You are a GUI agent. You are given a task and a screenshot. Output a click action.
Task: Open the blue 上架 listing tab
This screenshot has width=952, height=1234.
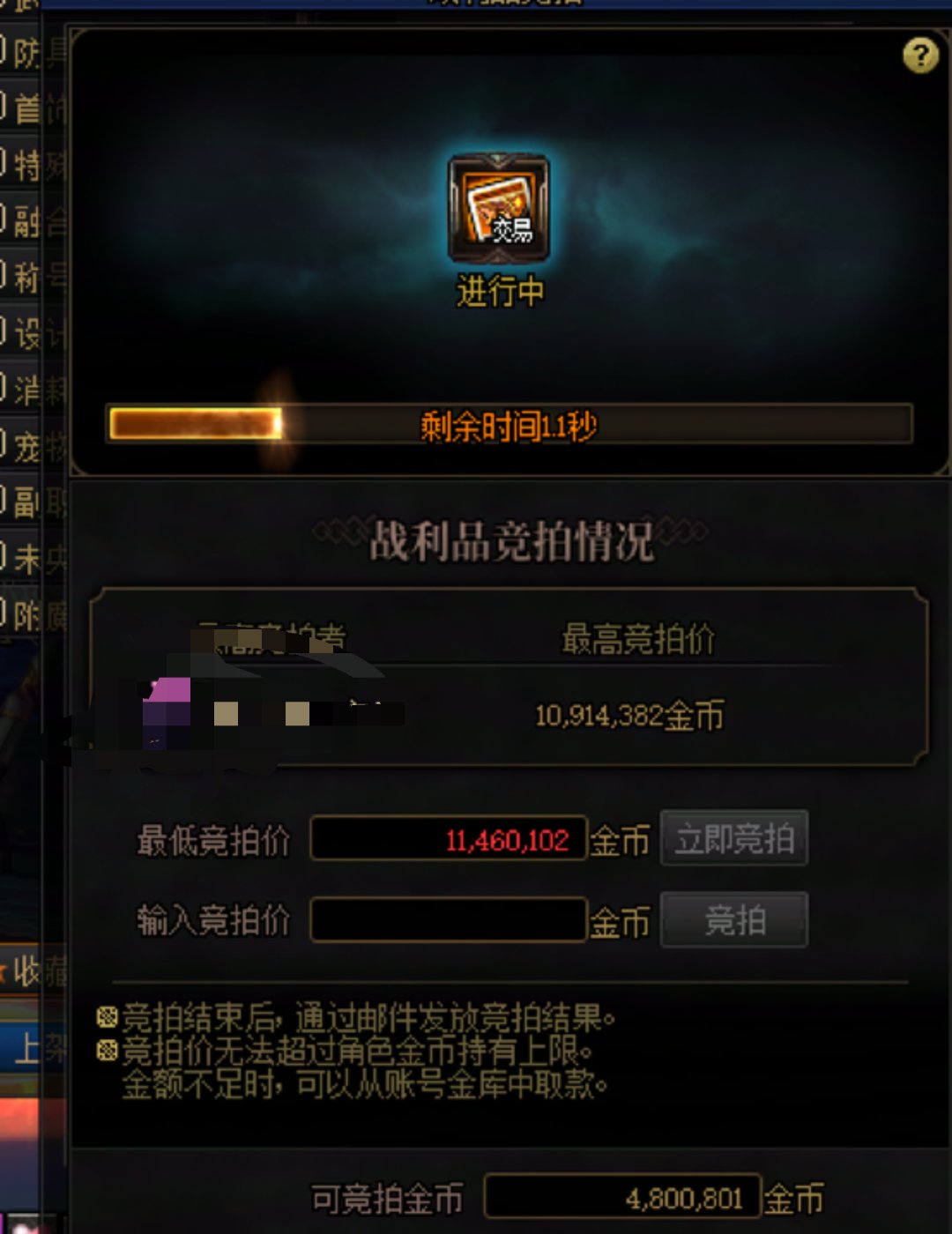click(33, 1047)
